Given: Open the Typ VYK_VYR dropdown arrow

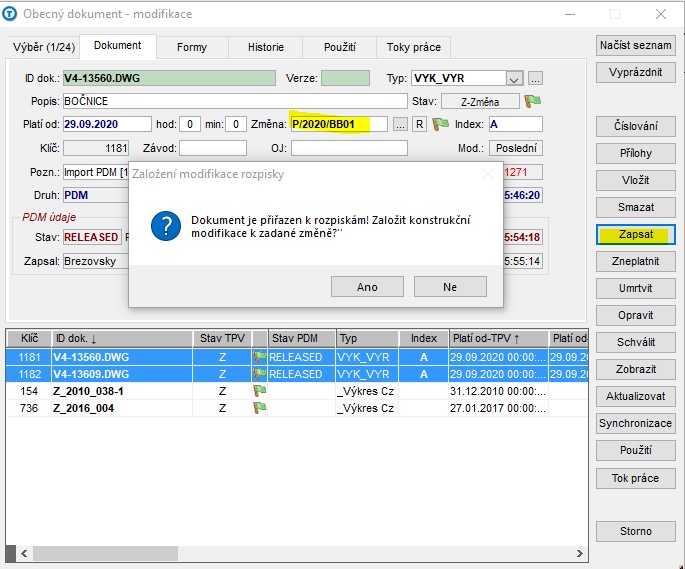Looking at the screenshot, I should click(515, 79).
